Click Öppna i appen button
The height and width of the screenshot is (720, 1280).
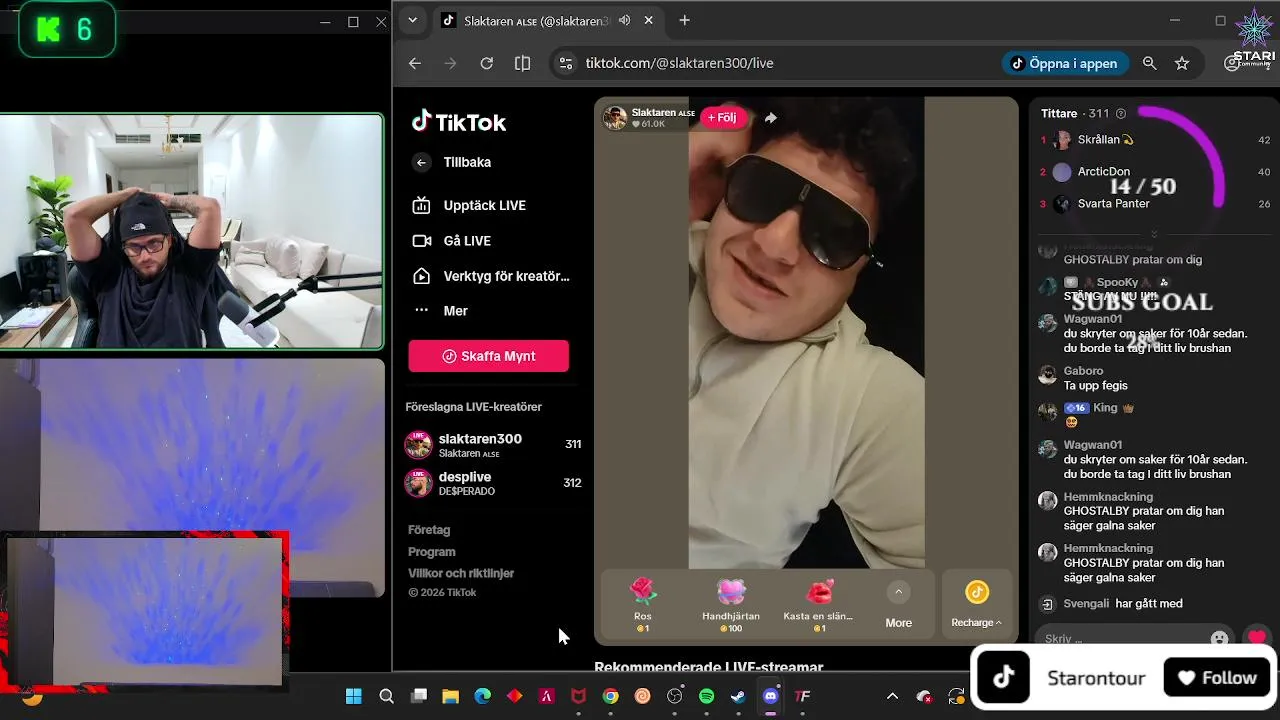pos(1065,63)
